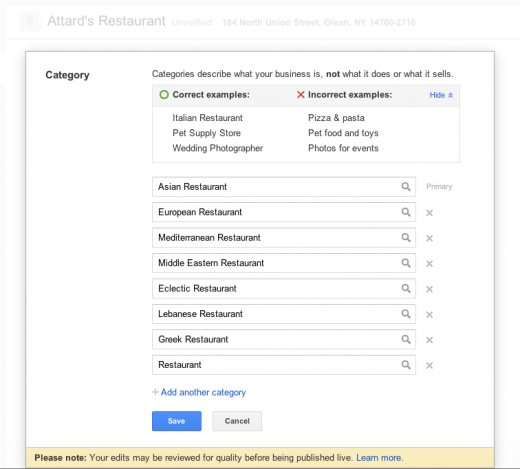Click the search icon in Greek Restaurant field

[x=406, y=339]
